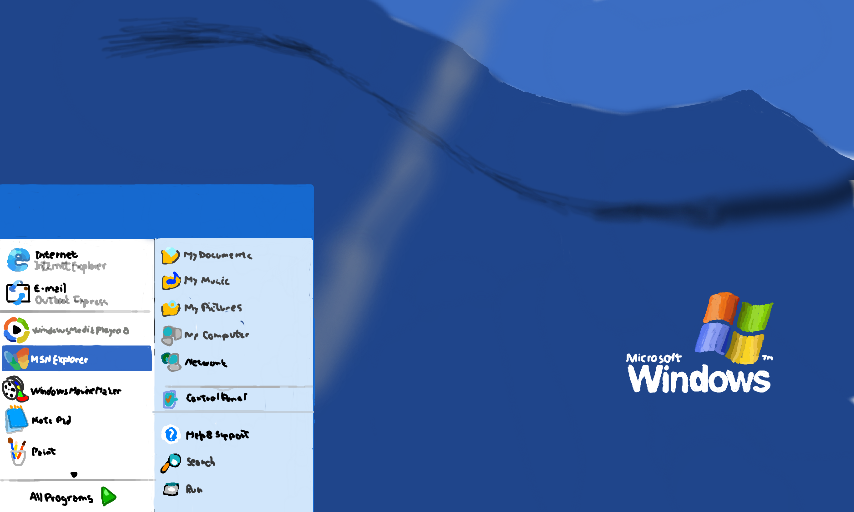This screenshot has width=854, height=512.
Task: Select the MSN Explorer butterfly icon
Action: (16, 358)
